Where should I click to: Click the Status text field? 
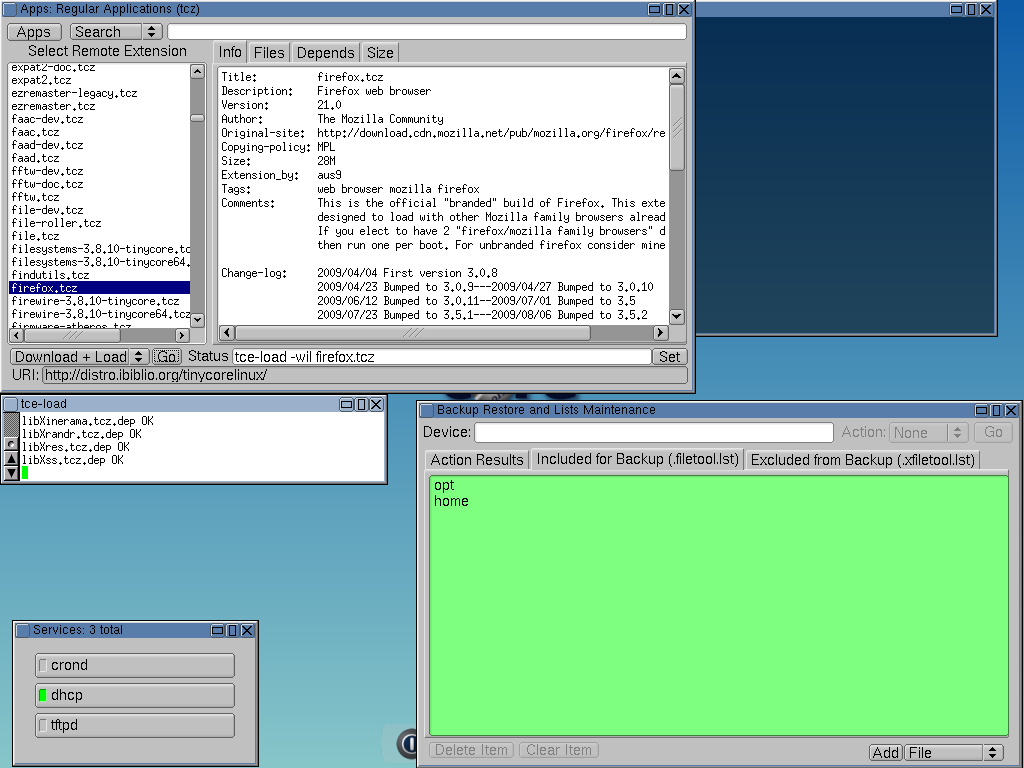tap(441, 357)
